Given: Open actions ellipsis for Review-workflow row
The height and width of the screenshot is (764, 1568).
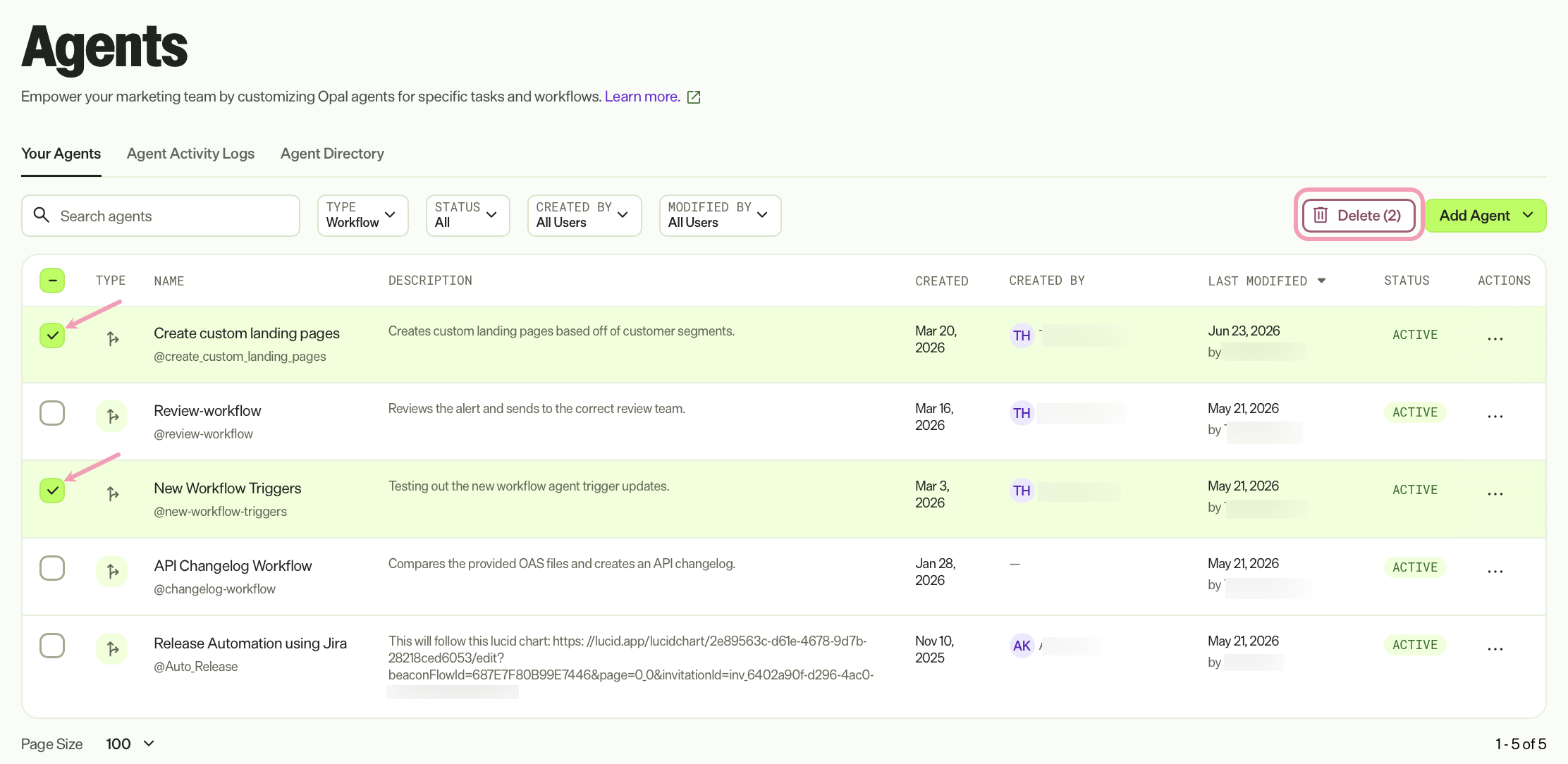Looking at the screenshot, I should pos(1495,417).
